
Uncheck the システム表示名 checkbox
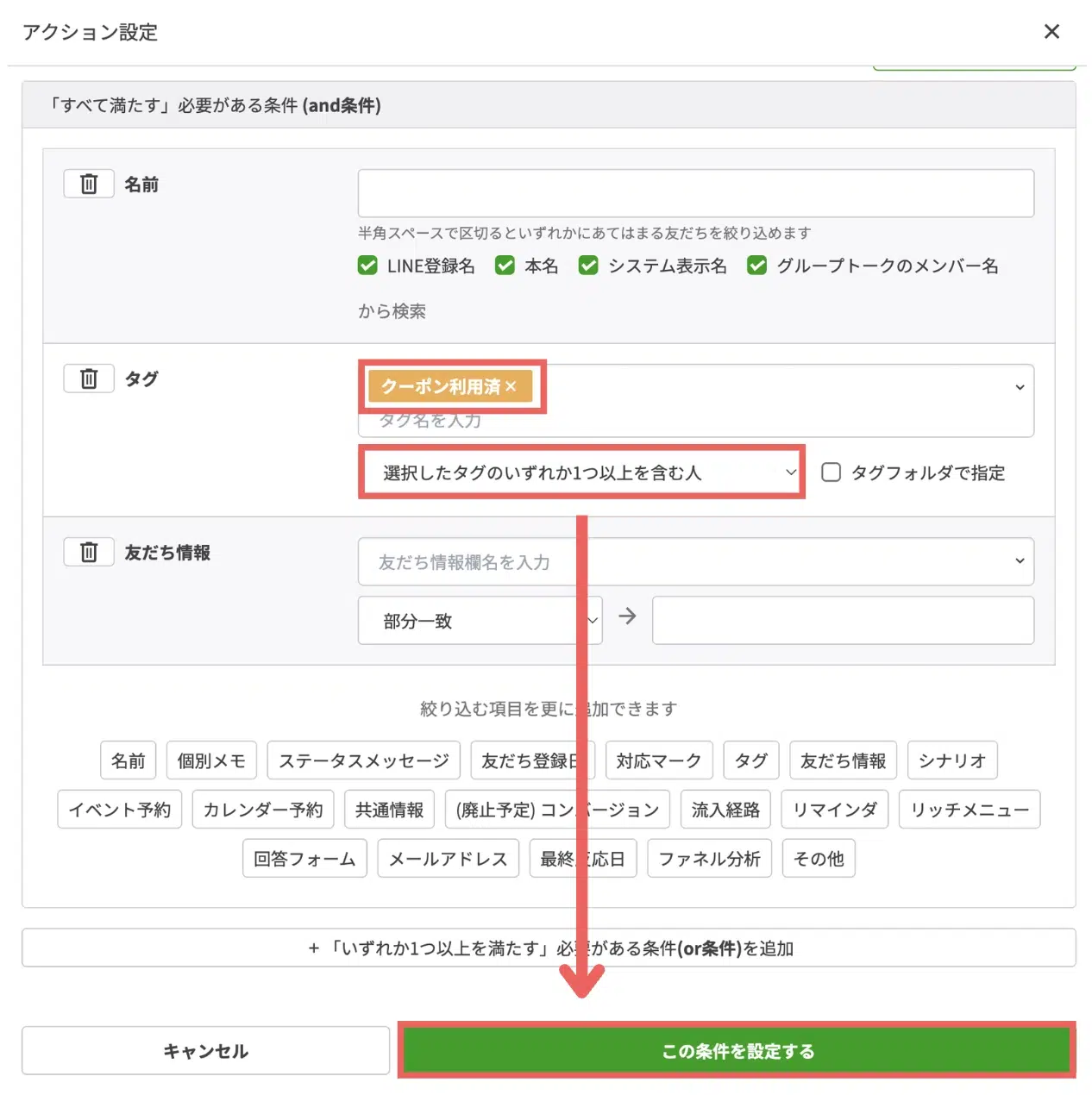coord(588,266)
